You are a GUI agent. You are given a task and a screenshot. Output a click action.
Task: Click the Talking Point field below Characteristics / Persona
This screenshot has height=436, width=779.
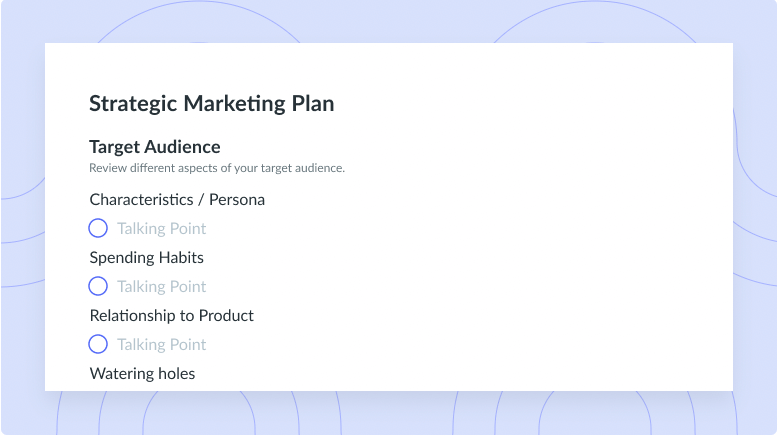click(161, 228)
